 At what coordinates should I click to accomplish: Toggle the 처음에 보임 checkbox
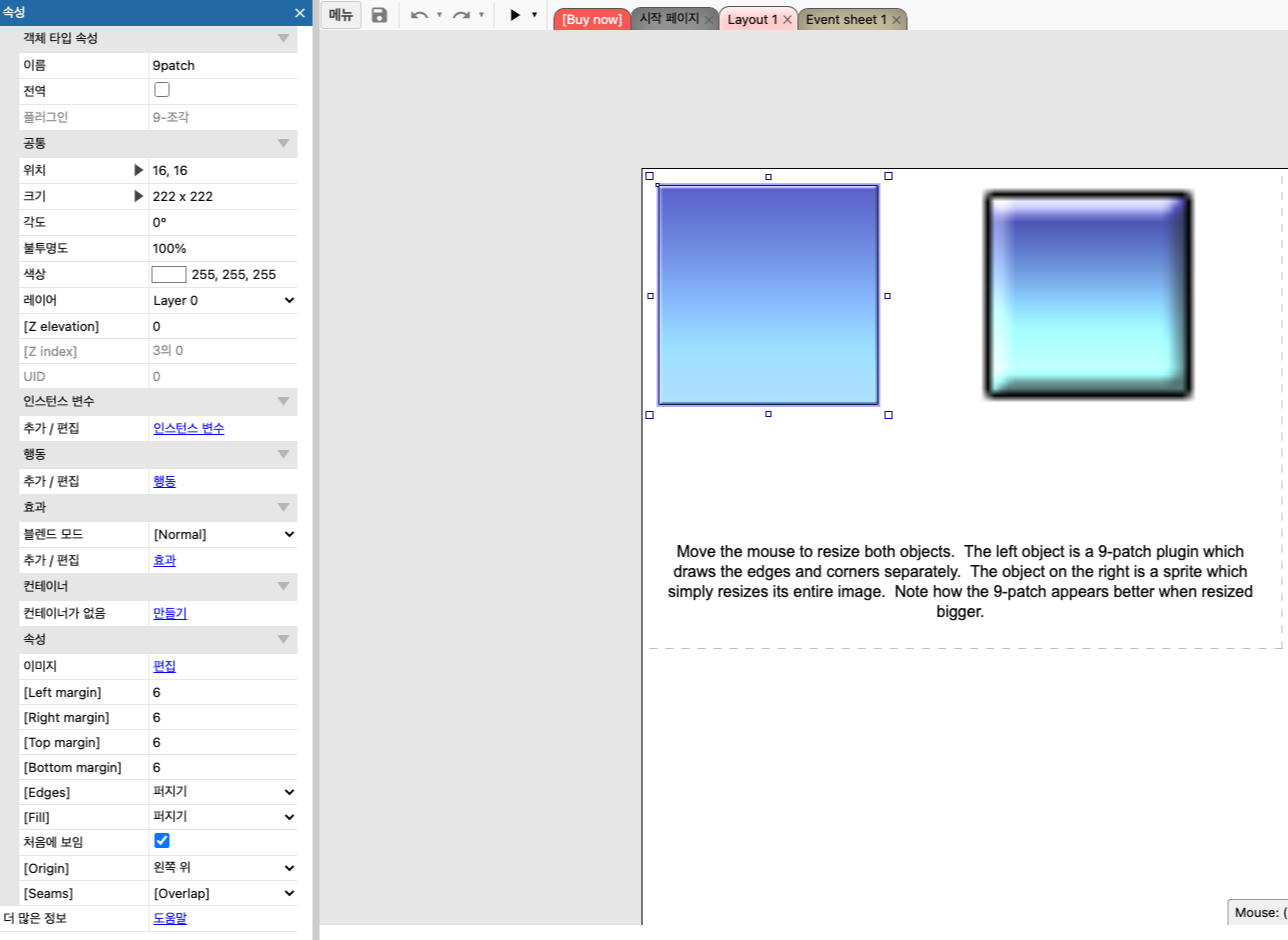click(x=162, y=841)
